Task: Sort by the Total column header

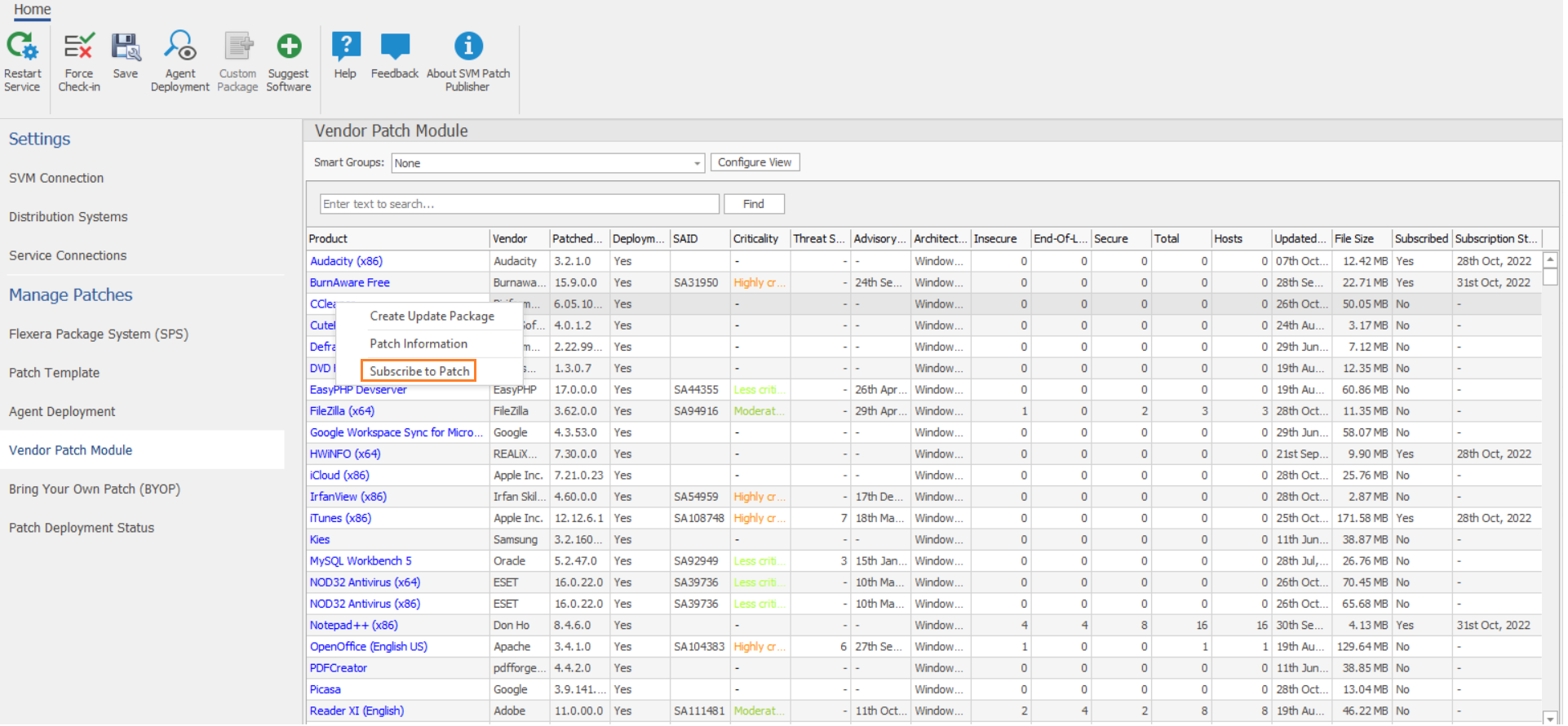Action: 1180,239
